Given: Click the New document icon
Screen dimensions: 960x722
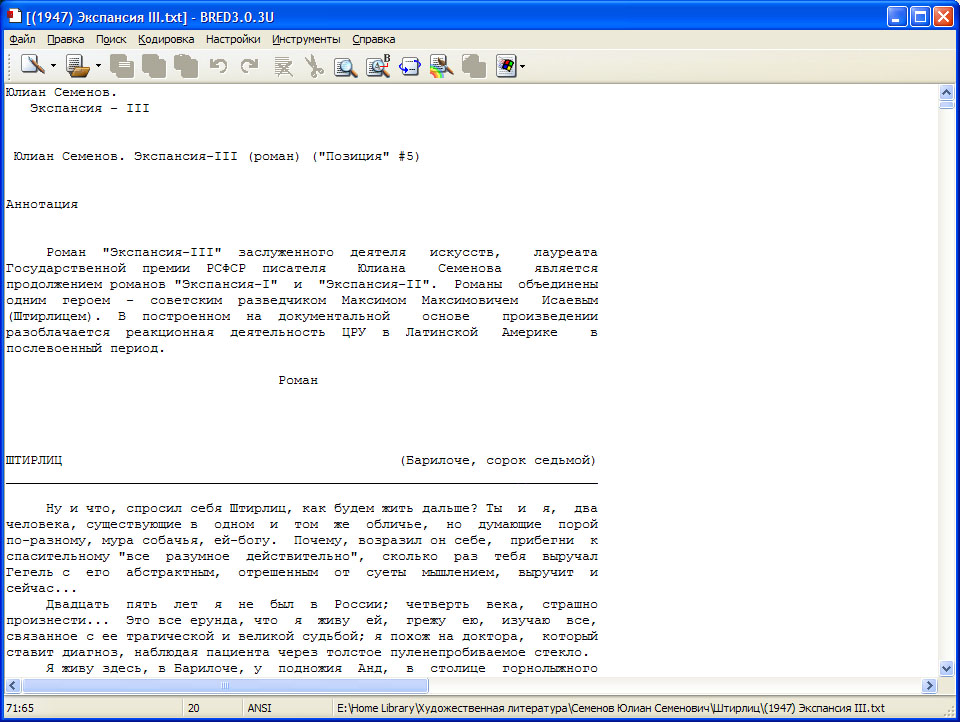Looking at the screenshot, I should (32, 65).
